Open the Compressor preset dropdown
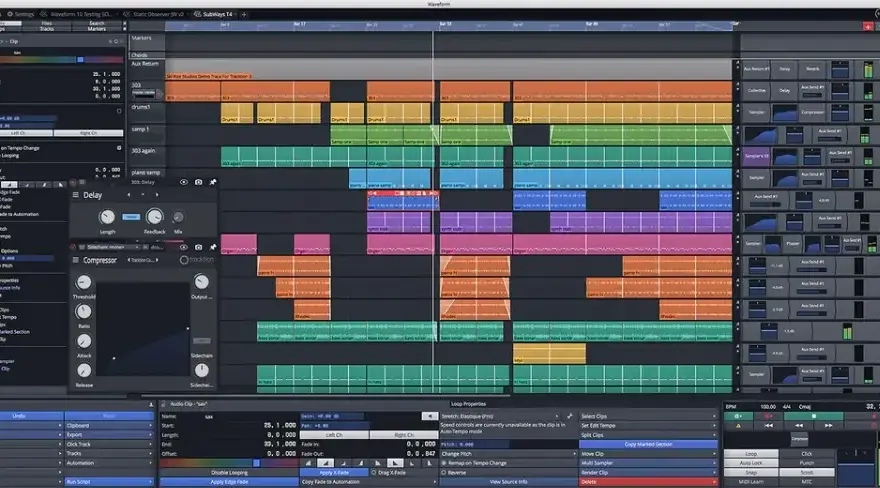Screen dimensions: 880x488 point(143,260)
